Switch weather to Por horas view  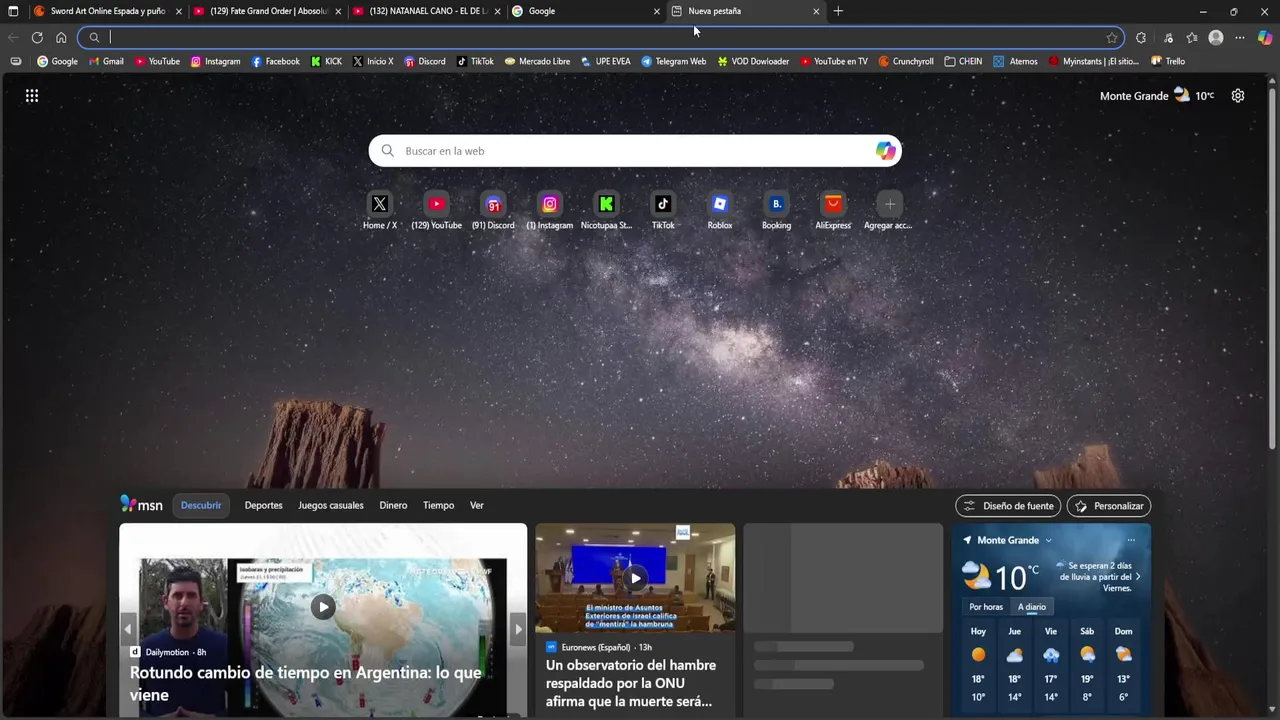[x=986, y=607]
